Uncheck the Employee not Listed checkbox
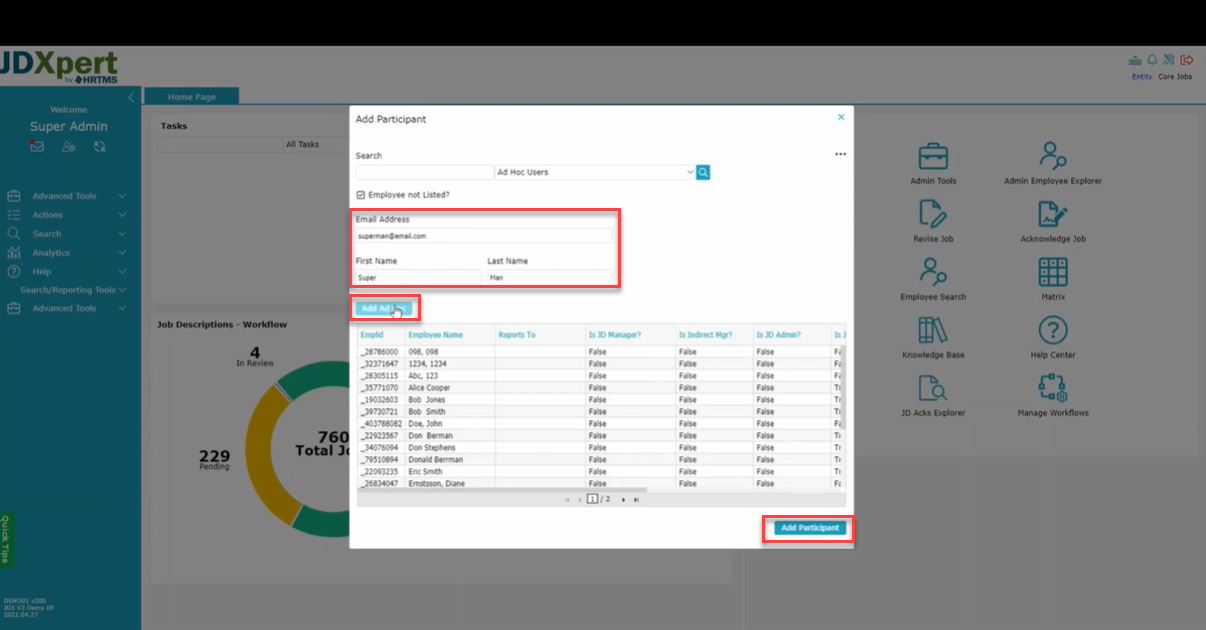The image size is (1206, 630). pyautogui.click(x=361, y=195)
